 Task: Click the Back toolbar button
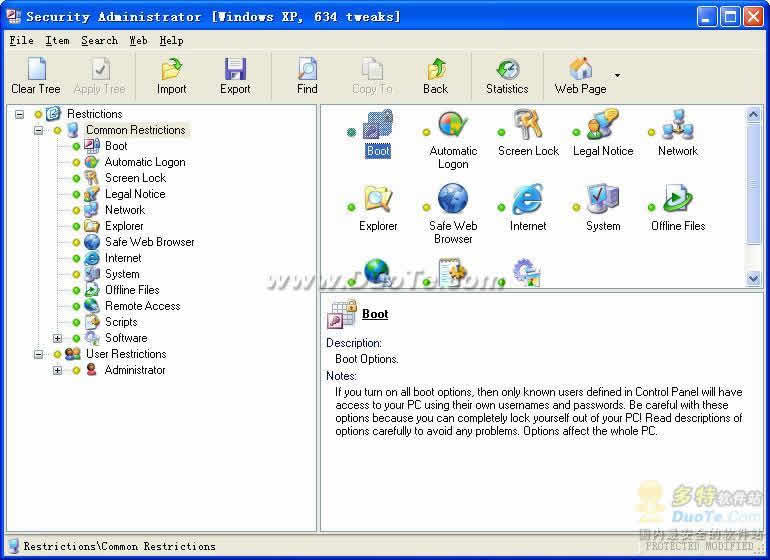[435, 70]
